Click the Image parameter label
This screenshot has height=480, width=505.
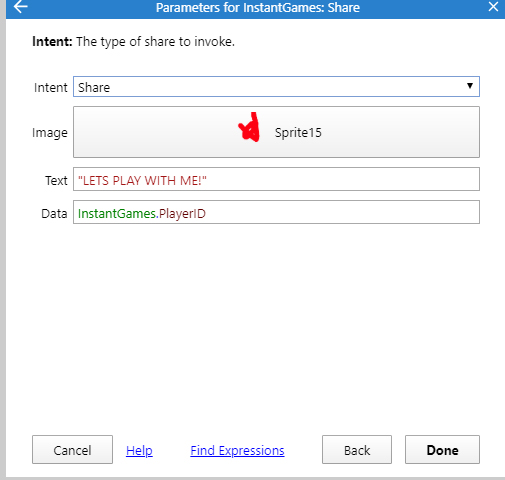50,133
